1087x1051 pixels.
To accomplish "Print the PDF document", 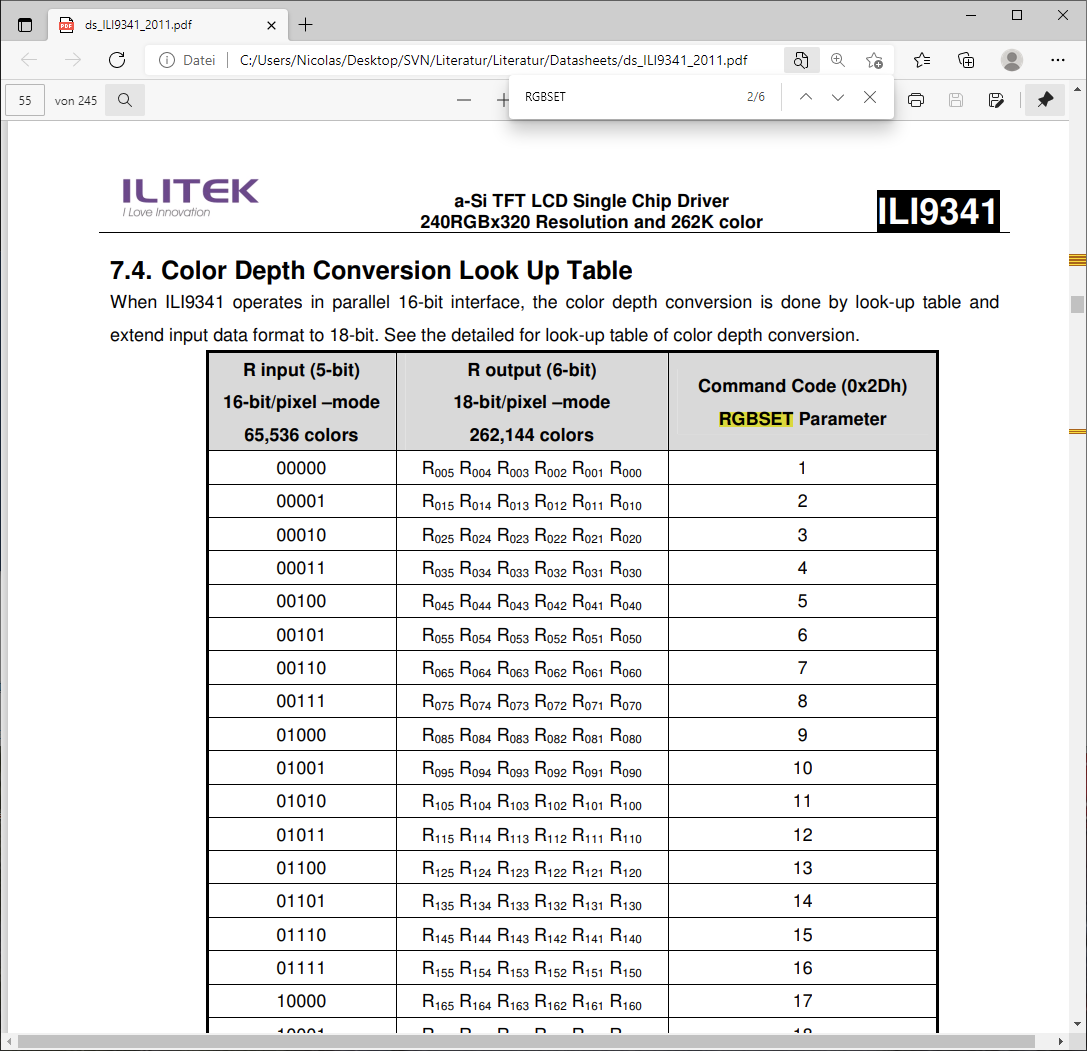I will 916,101.
